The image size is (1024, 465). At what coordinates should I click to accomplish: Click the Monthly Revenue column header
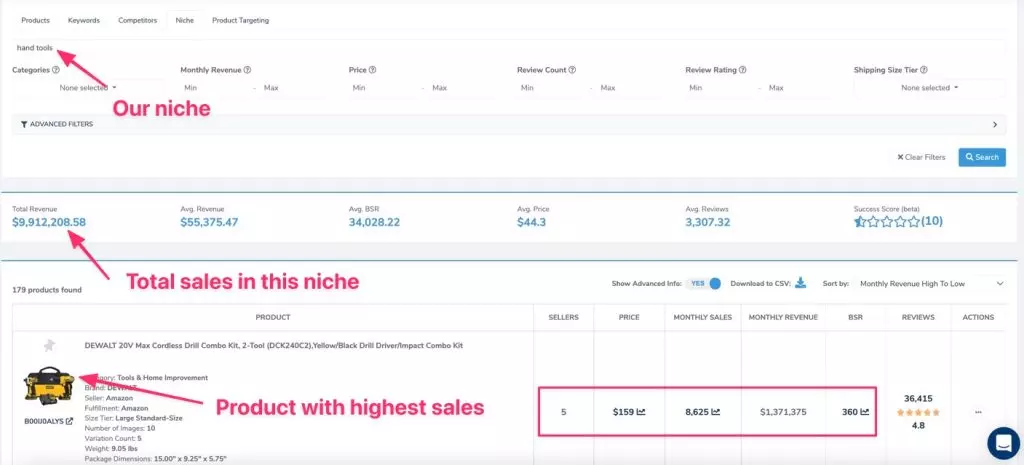(x=783, y=317)
